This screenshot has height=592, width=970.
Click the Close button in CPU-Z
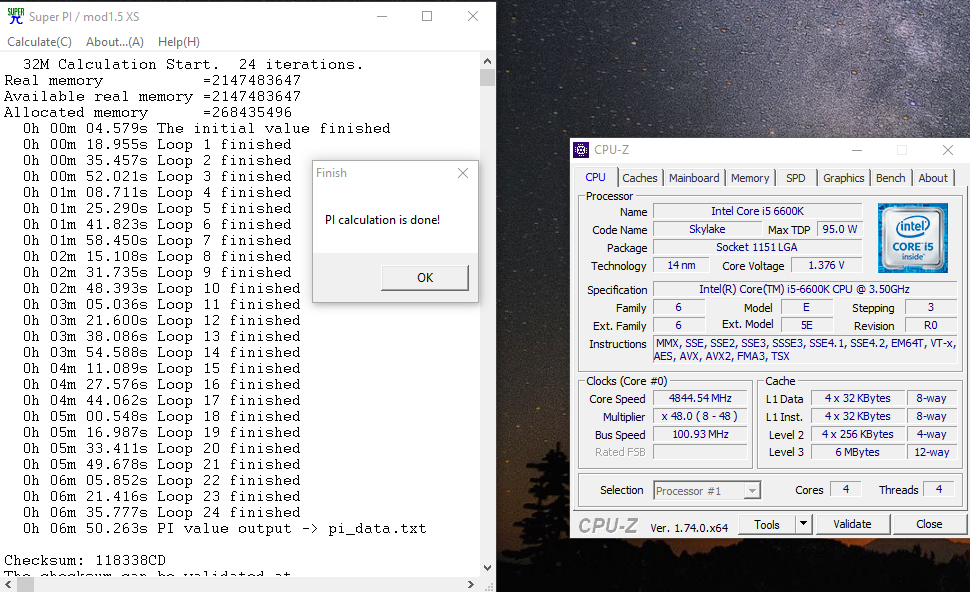[929, 525]
